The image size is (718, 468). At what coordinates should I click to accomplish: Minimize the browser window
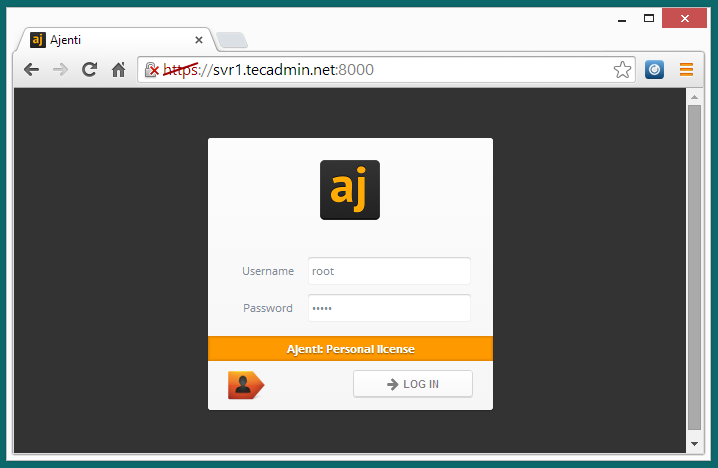[621, 19]
